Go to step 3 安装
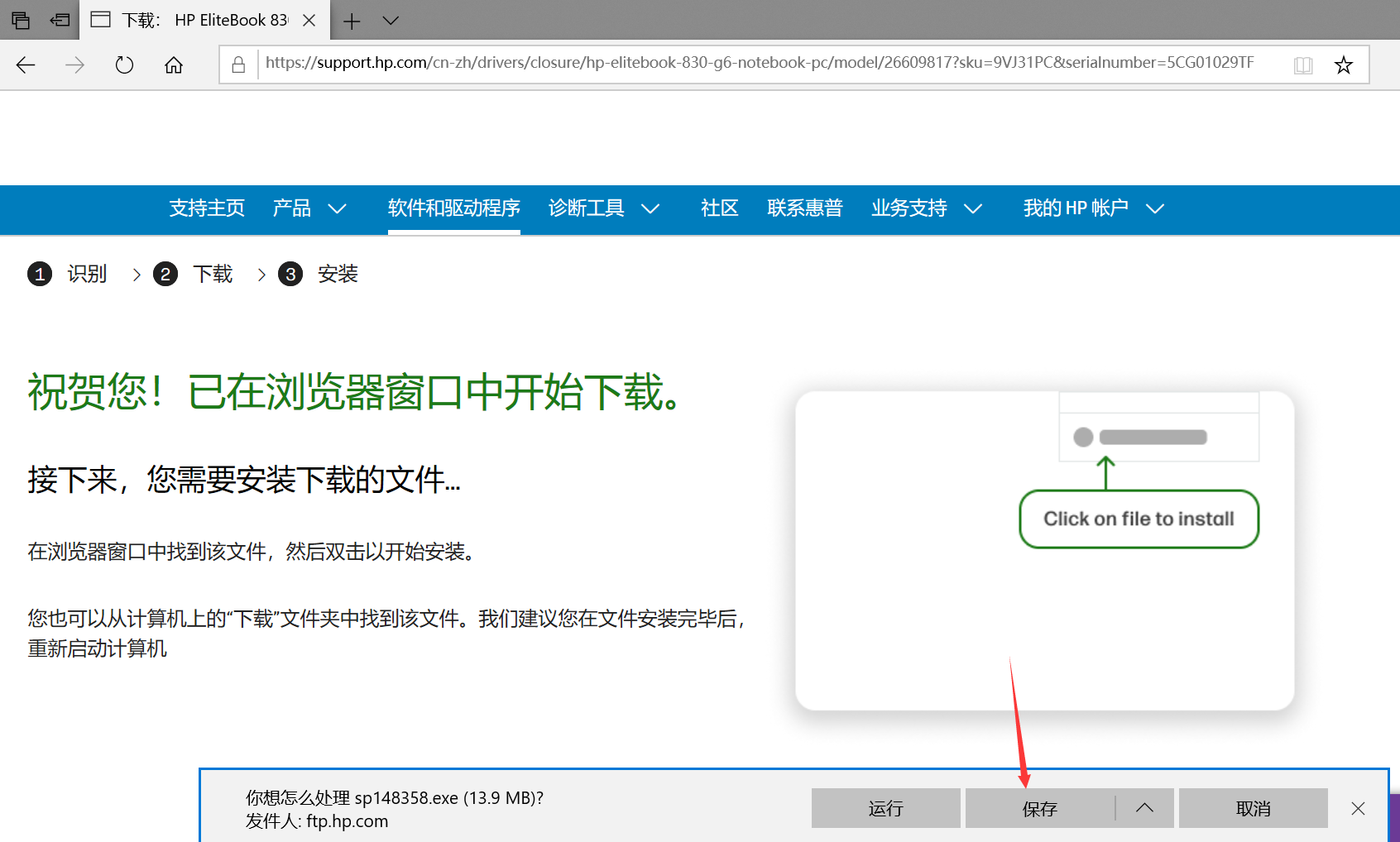 pyautogui.click(x=318, y=274)
